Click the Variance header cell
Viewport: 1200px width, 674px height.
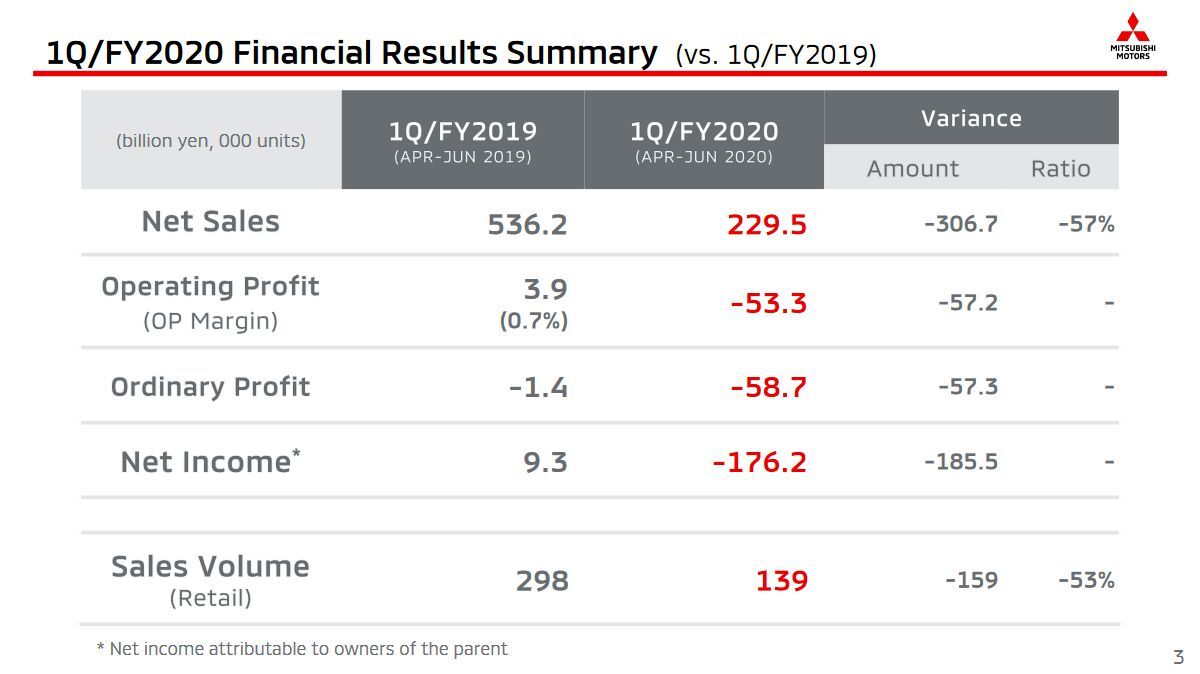coord(971,118)
